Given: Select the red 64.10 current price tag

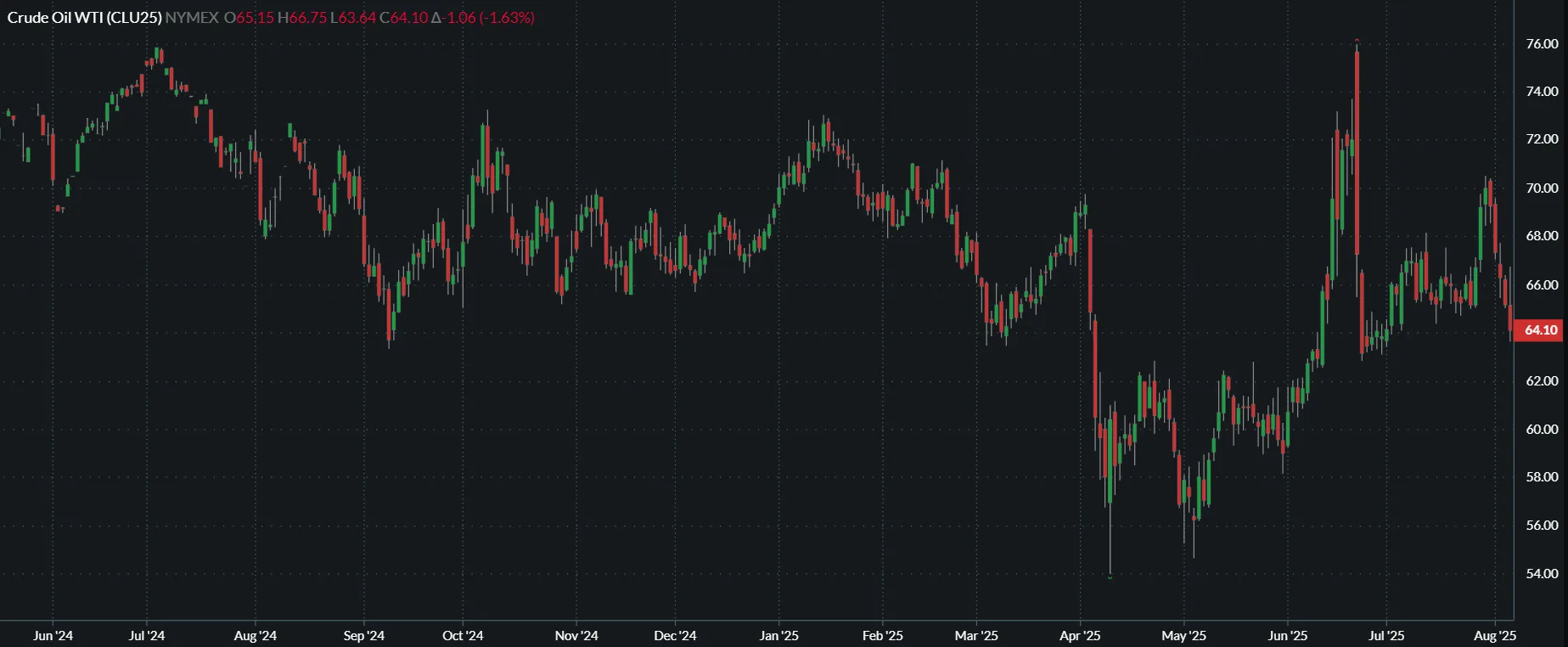Looking at the screenshot, I should [1540, 330].
